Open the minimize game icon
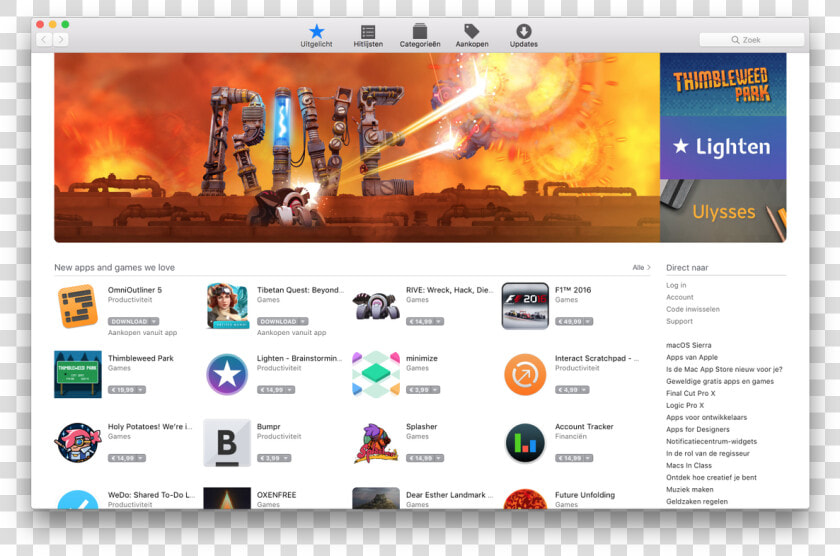The height and width of the screenshot is (556, 840). tap(376, 374)
